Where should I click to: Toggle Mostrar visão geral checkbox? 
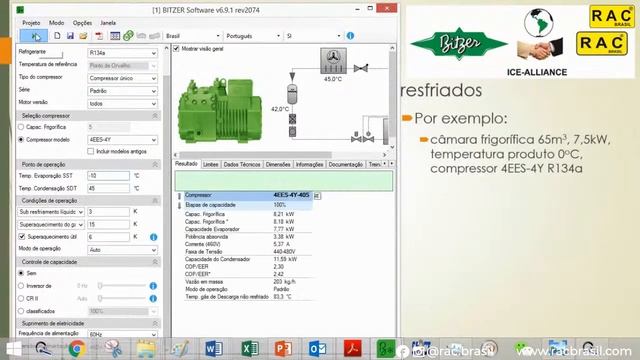pos(176,49)
